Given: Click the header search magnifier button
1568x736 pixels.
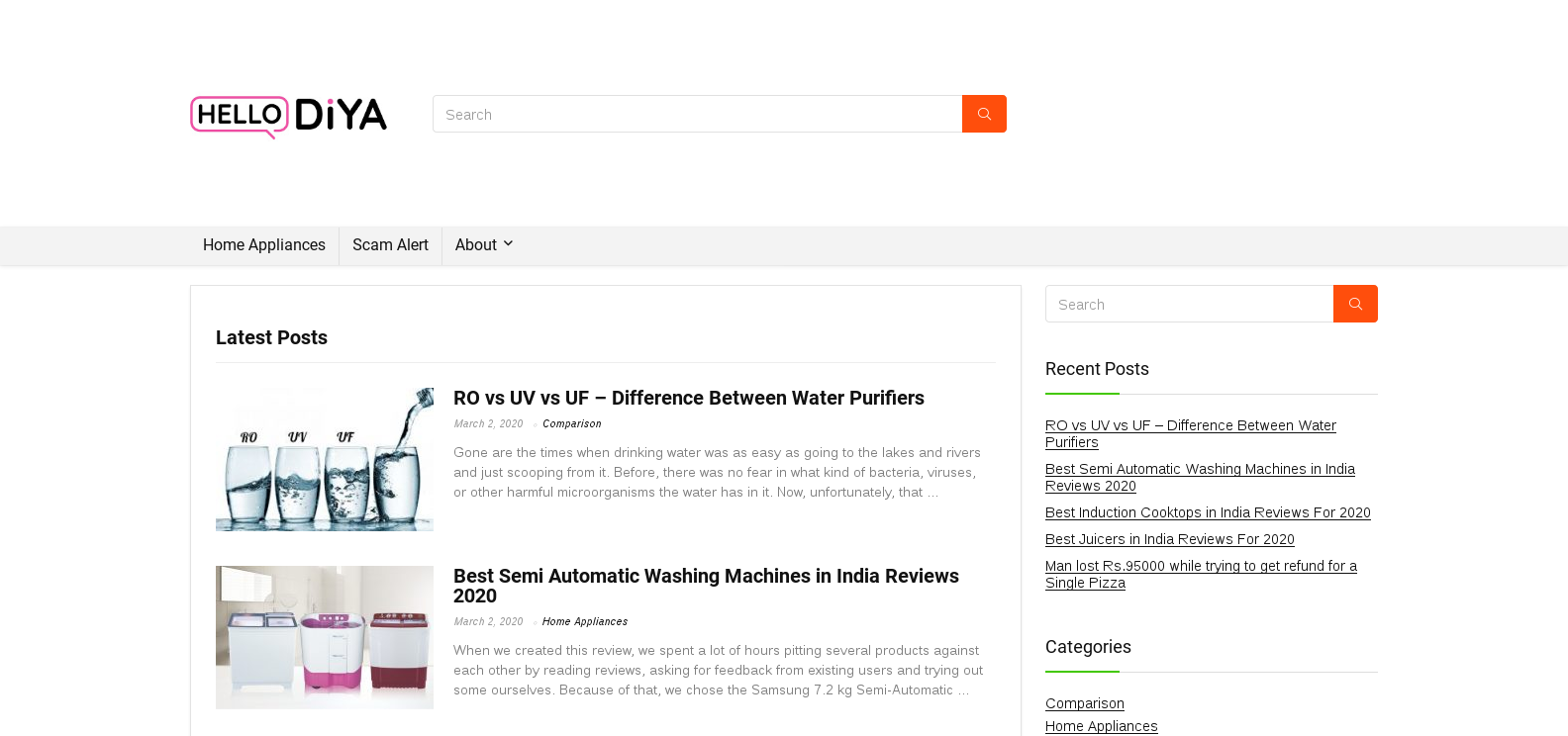Looking at the screenshot, I should [x=984, y=114].
